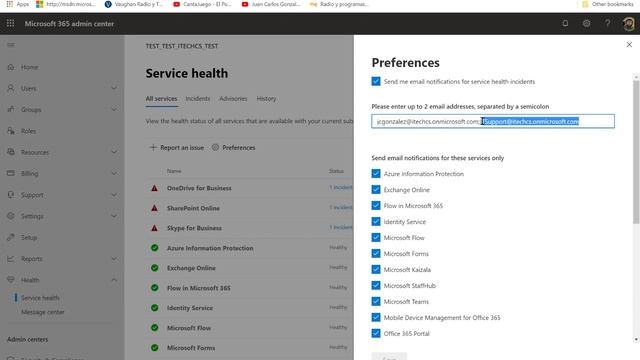Viewport: 640px width, 360px height.
Task: Open the app launcher waffle icon
Action: pos(10,23)
